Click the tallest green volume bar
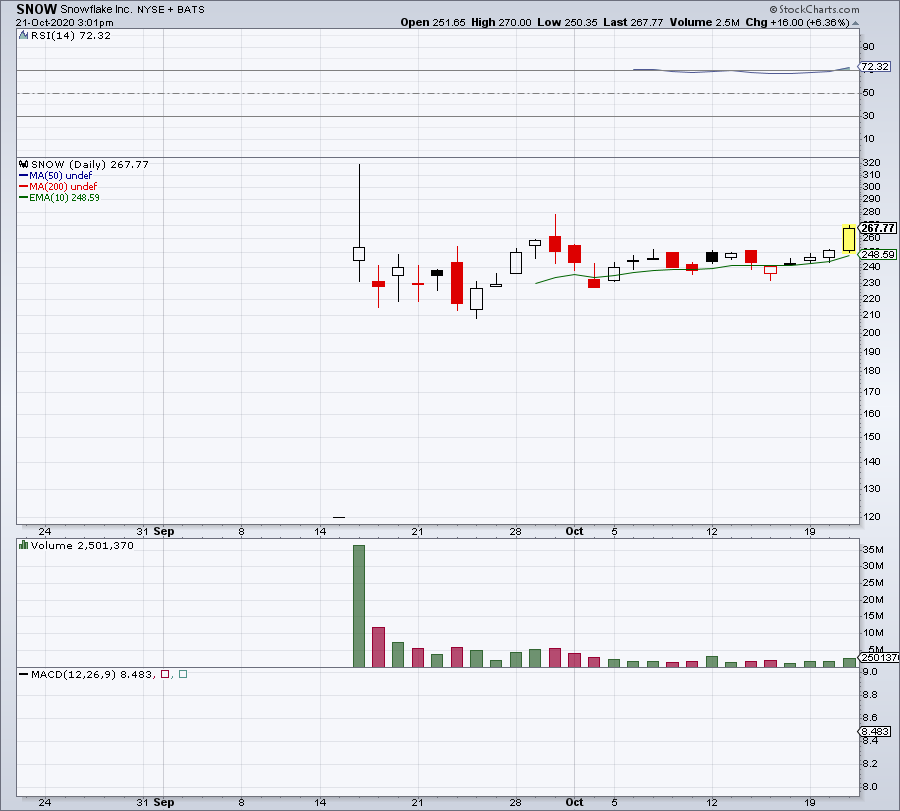Screen dimensions: 900x811 coord(359,606)
